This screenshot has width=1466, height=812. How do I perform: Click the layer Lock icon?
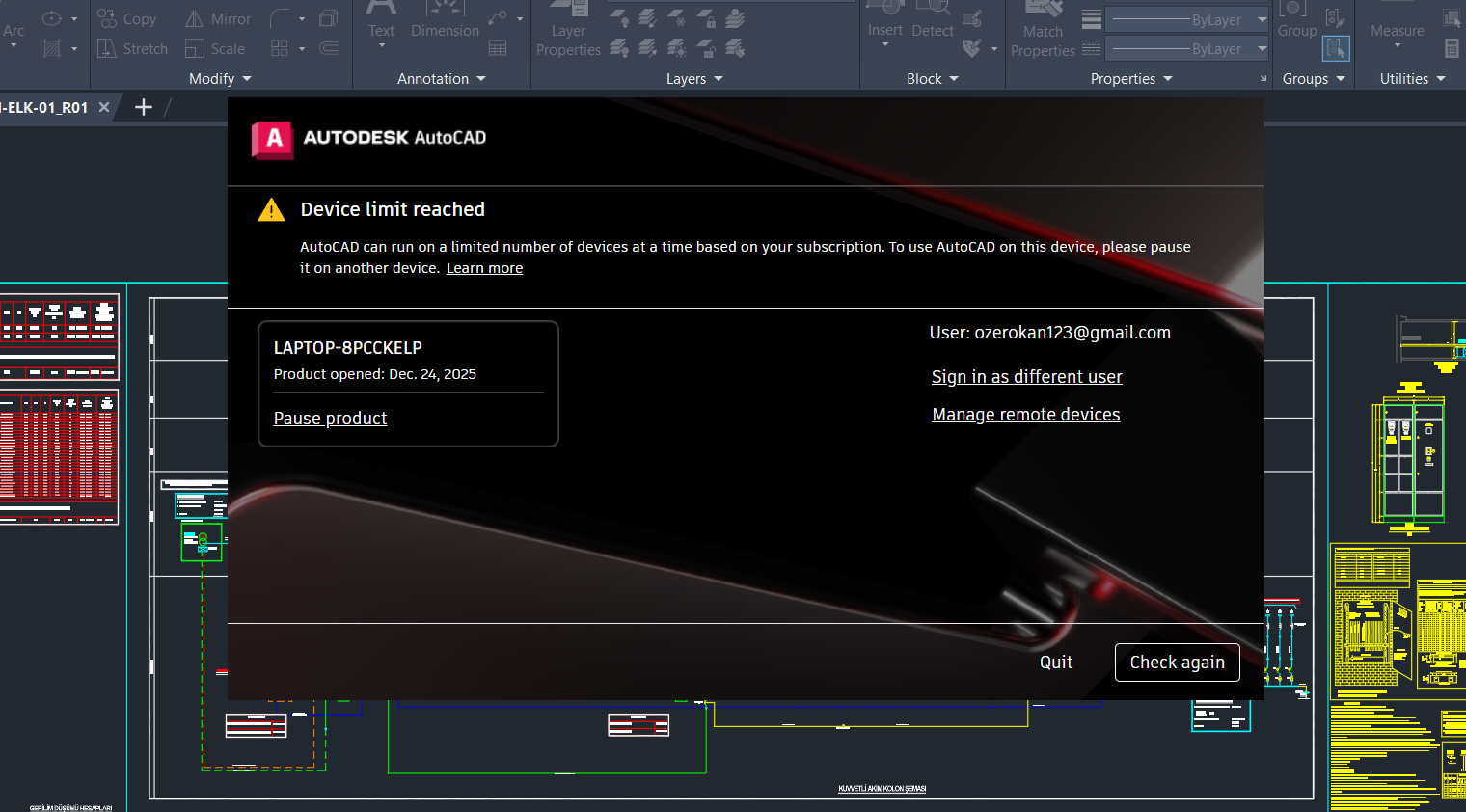tap(706, 18)
